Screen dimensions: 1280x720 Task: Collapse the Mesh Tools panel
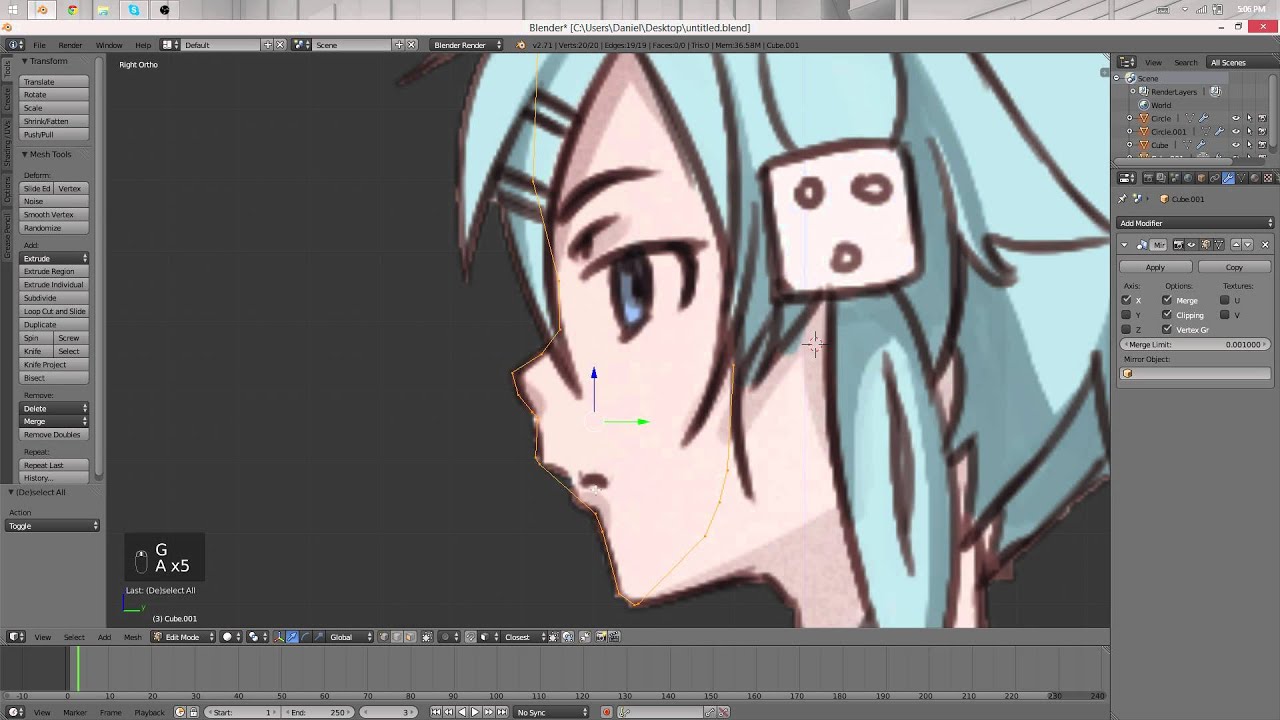[24, 154]
